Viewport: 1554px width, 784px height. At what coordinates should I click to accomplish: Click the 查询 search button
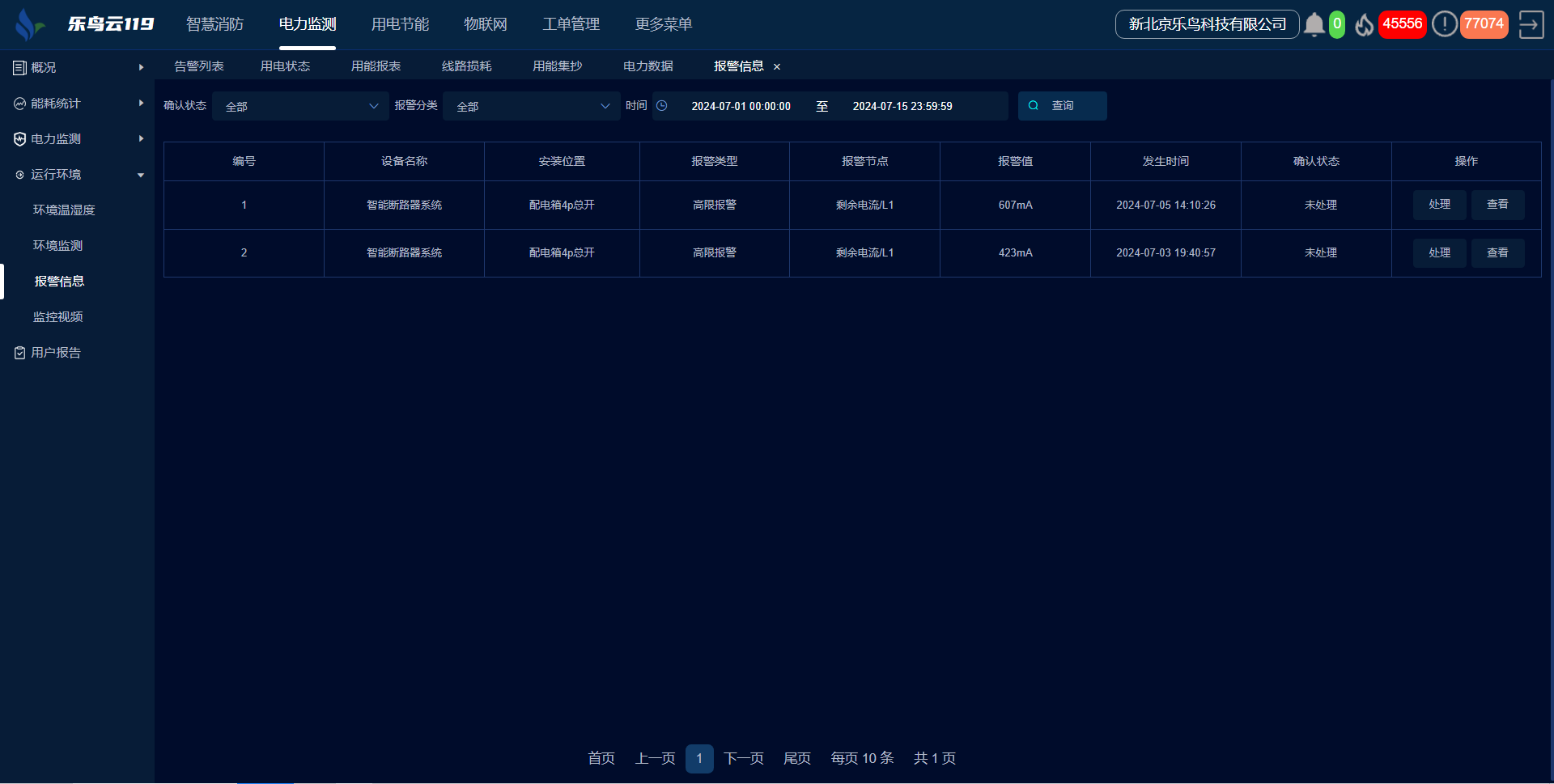(1062, 106)
